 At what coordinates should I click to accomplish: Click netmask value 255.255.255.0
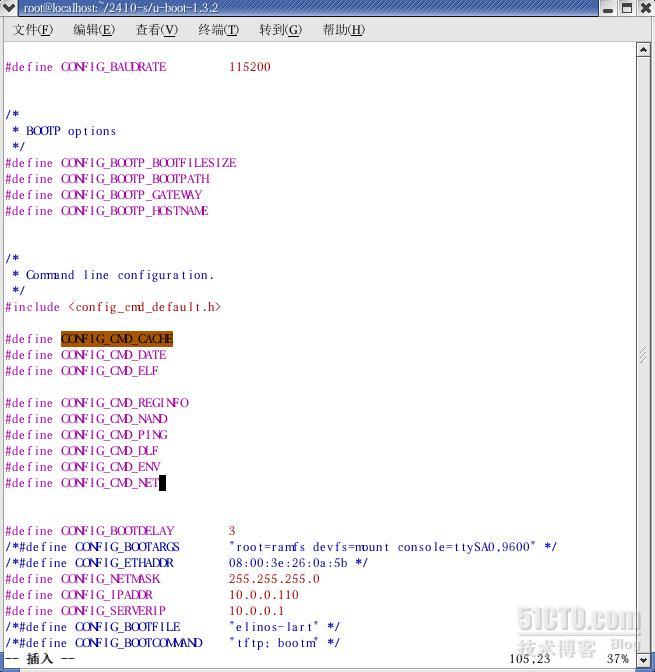(274, 579)
